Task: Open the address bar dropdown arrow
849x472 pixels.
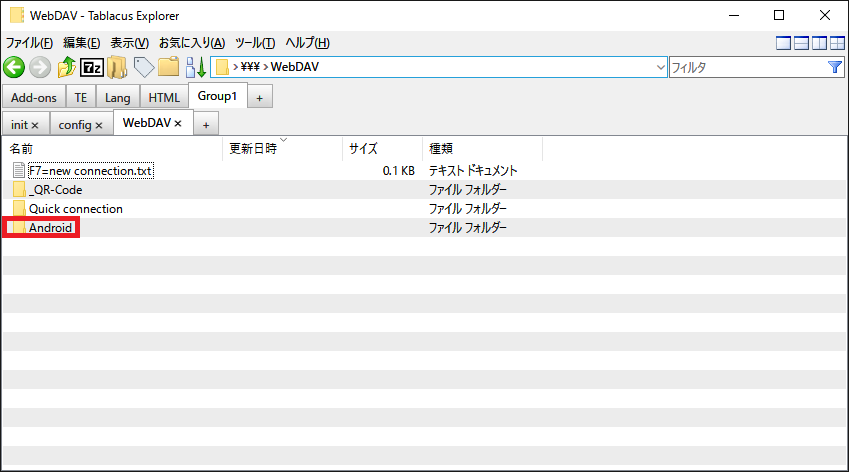Action: 660,68
